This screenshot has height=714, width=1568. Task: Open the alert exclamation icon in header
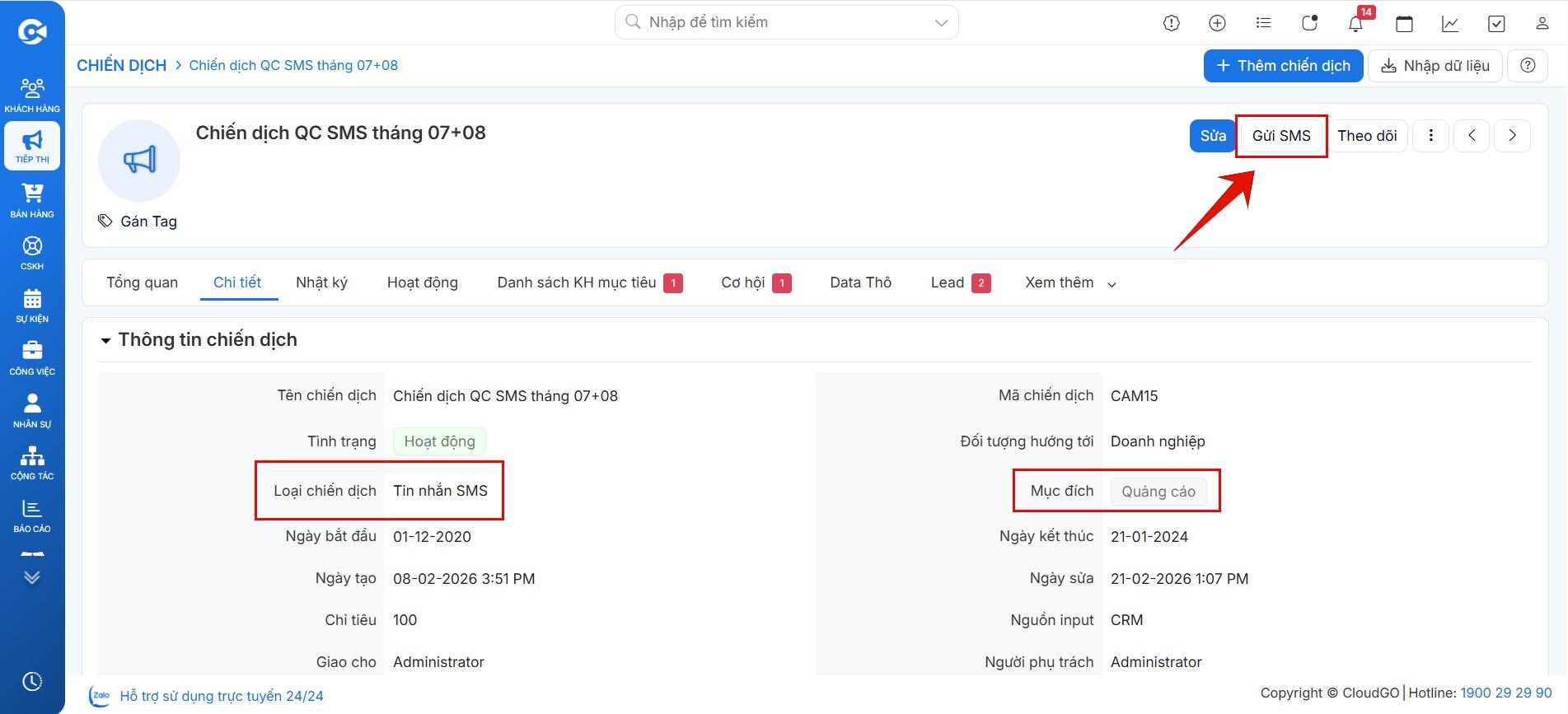click(1171, 23)
